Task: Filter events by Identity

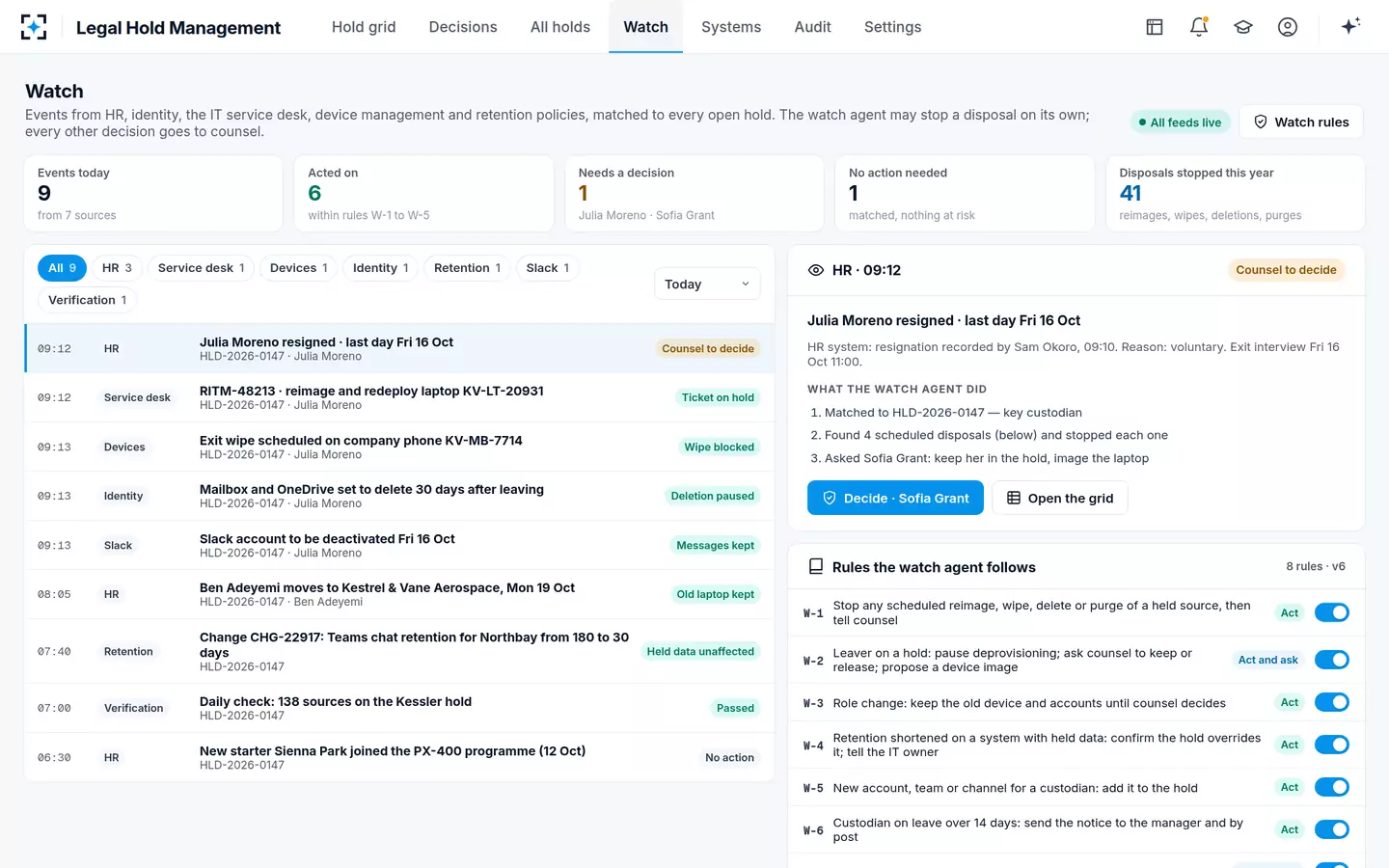Action: pyautogui.click(x=381, y=268)
